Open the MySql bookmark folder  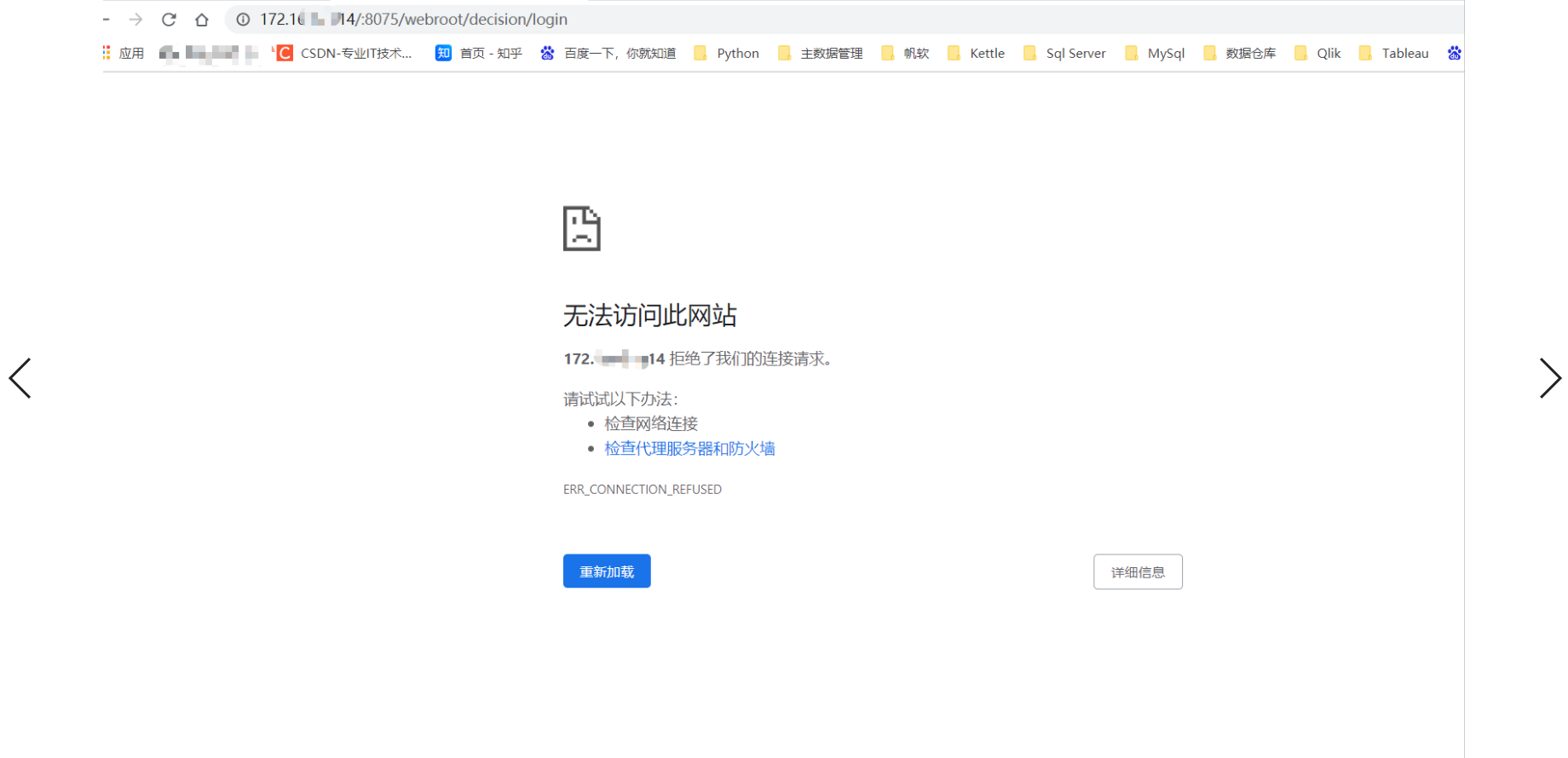(1155, 53)
